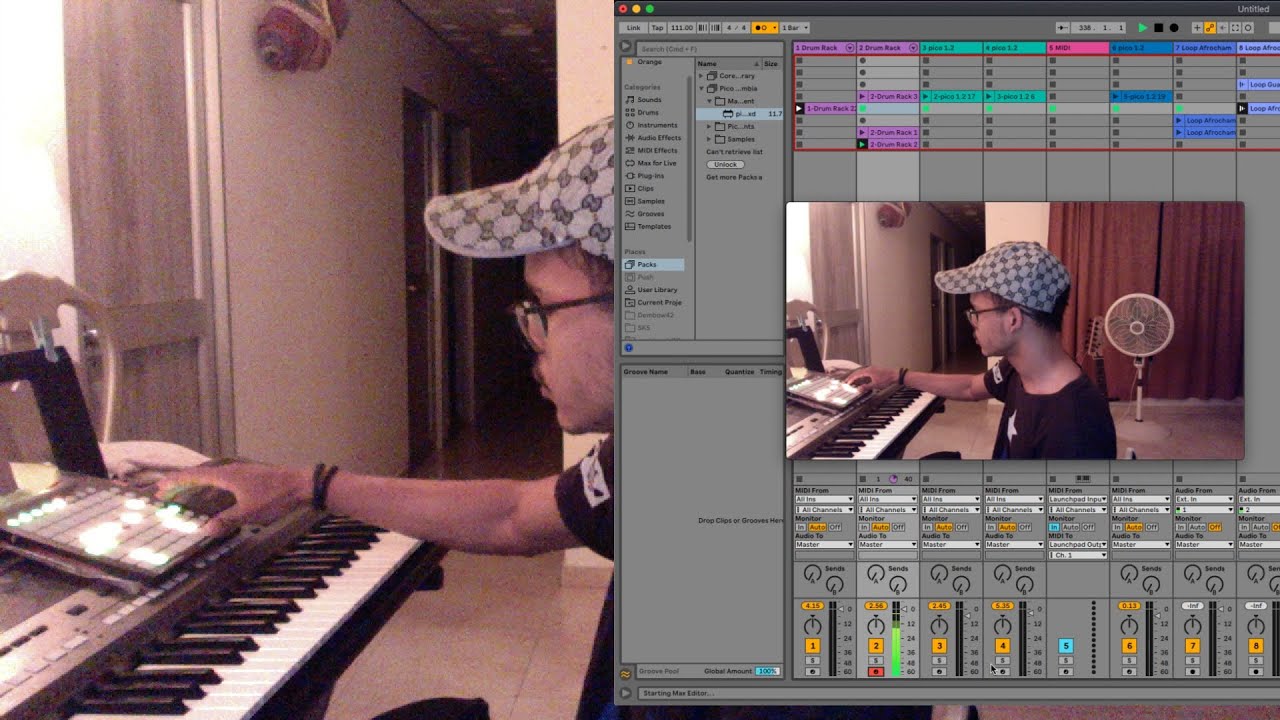
Task: Select the 7 Loop Afrocham track header
Action: (1204, 48)
